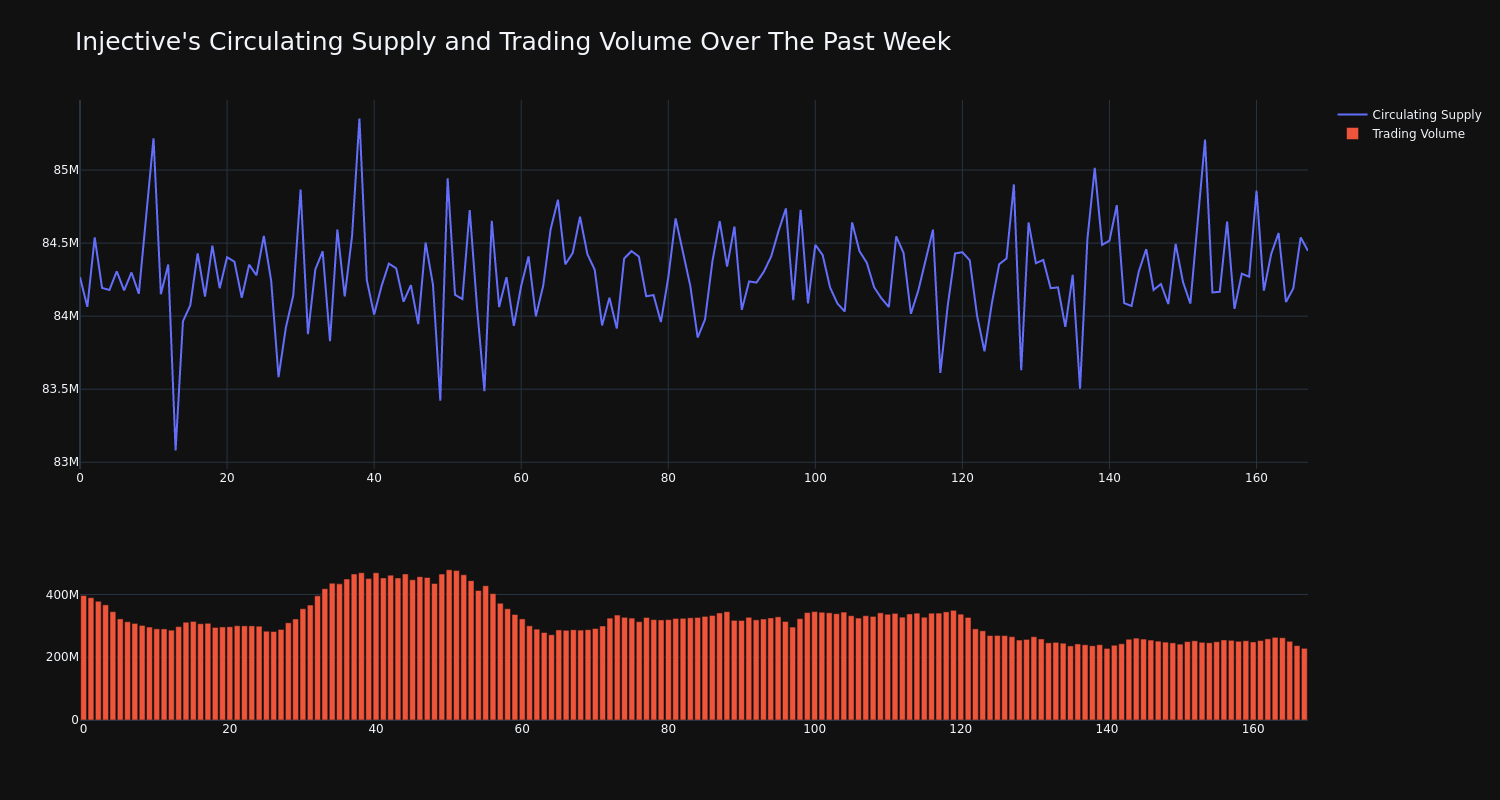
Task: Click the 85M y-axis label
Action: tap(66, 170)
